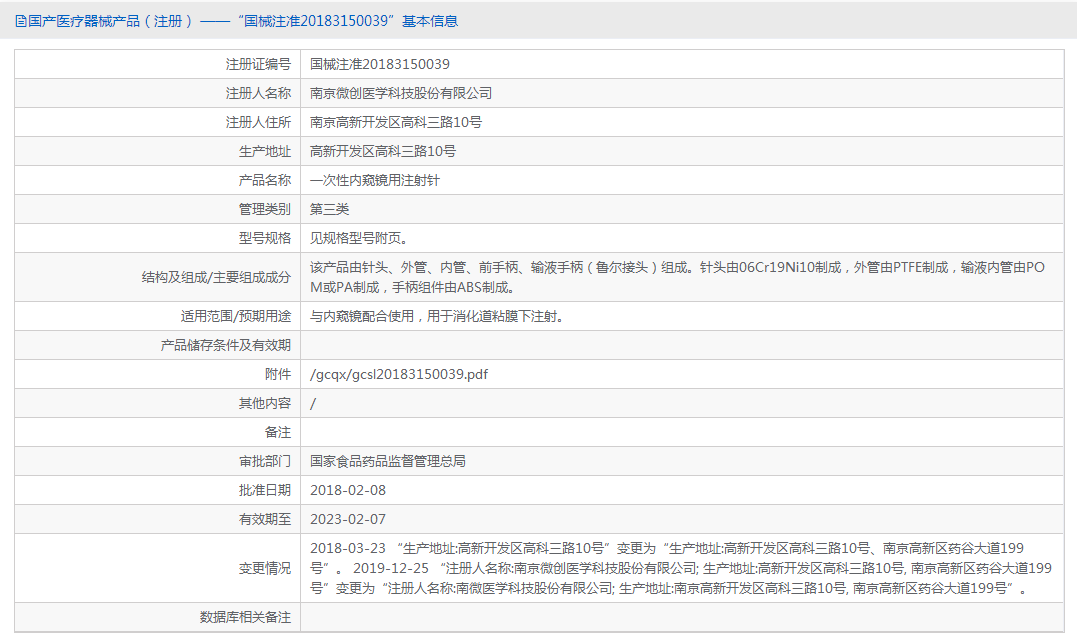Click the 产品储存条件及有效期 label
This screenshot has height=642, width=1077.
(x=226, y=345)
